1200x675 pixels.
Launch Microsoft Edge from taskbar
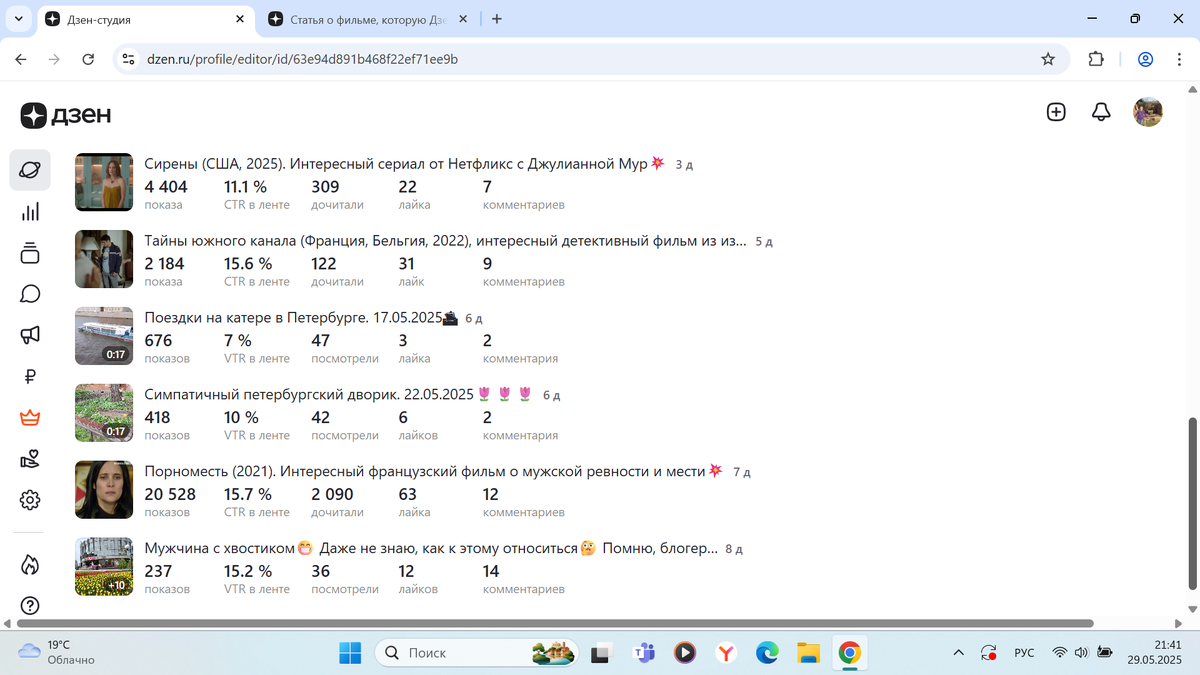click(x=767, y=653)
